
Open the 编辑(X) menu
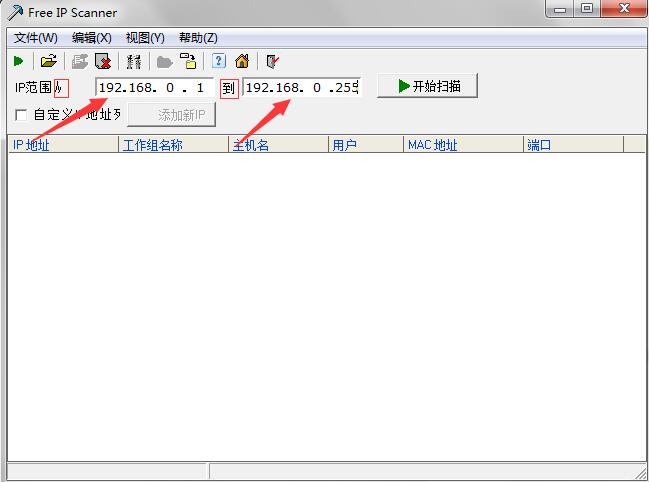click(91, 37)
